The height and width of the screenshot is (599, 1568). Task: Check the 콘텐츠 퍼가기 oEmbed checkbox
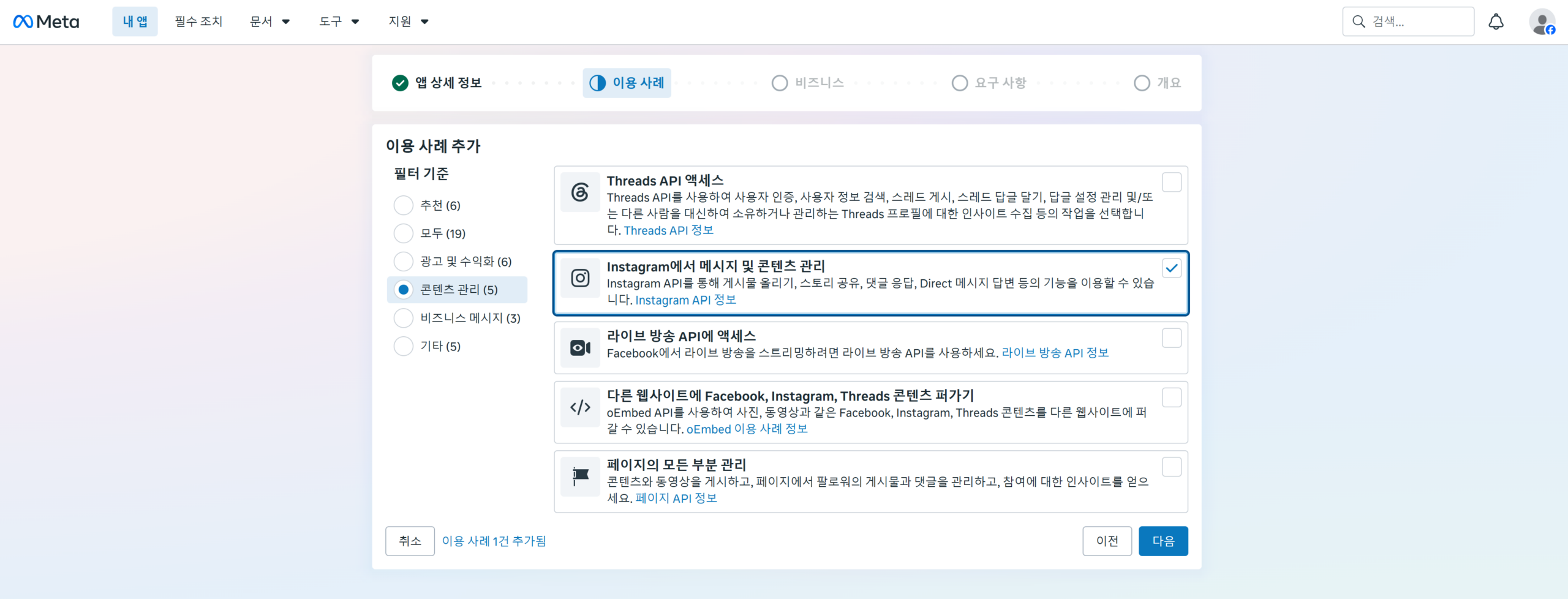(1171, 397)
